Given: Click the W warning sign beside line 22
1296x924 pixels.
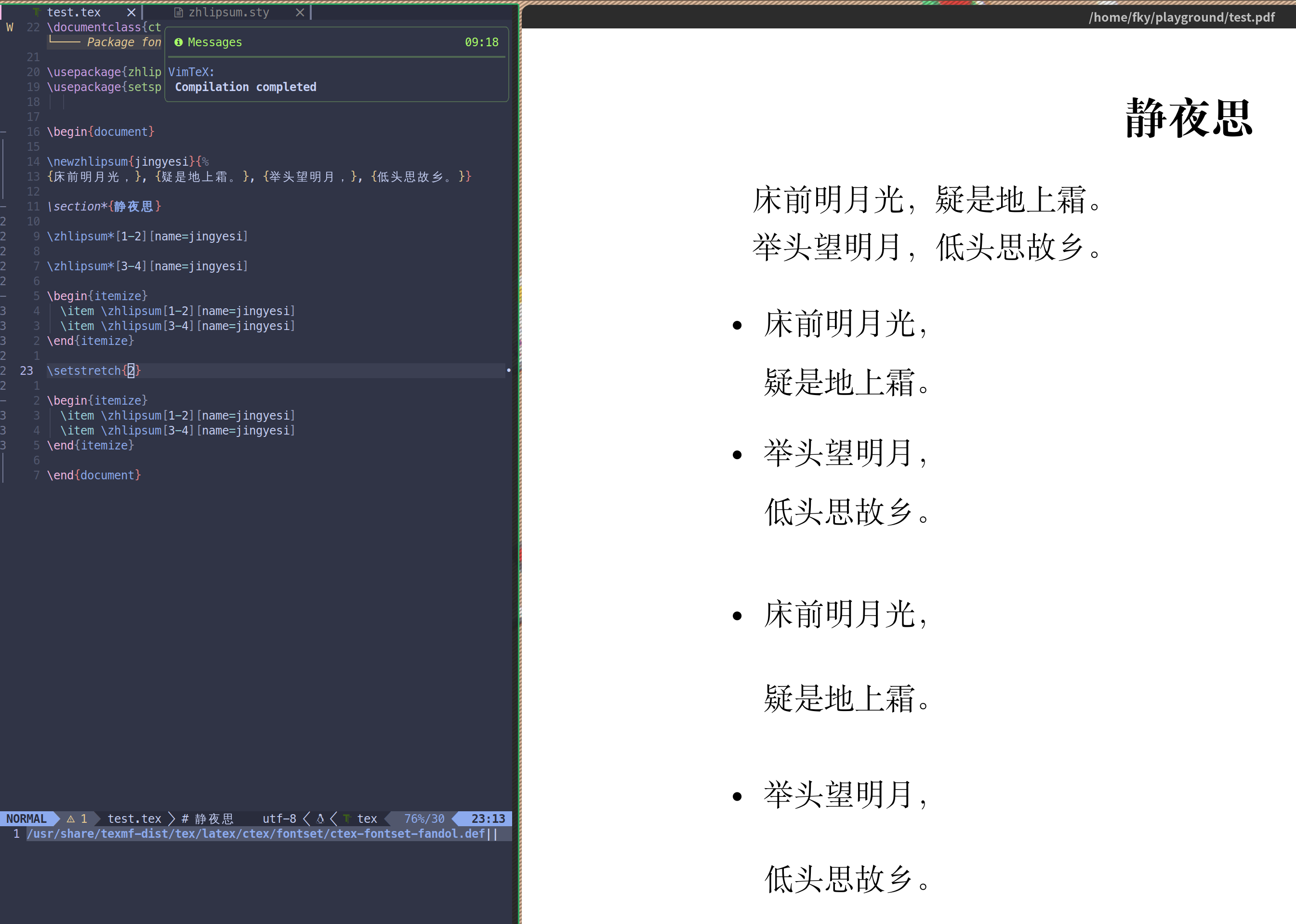Looking at the screenshot, I should click(9, 27).
